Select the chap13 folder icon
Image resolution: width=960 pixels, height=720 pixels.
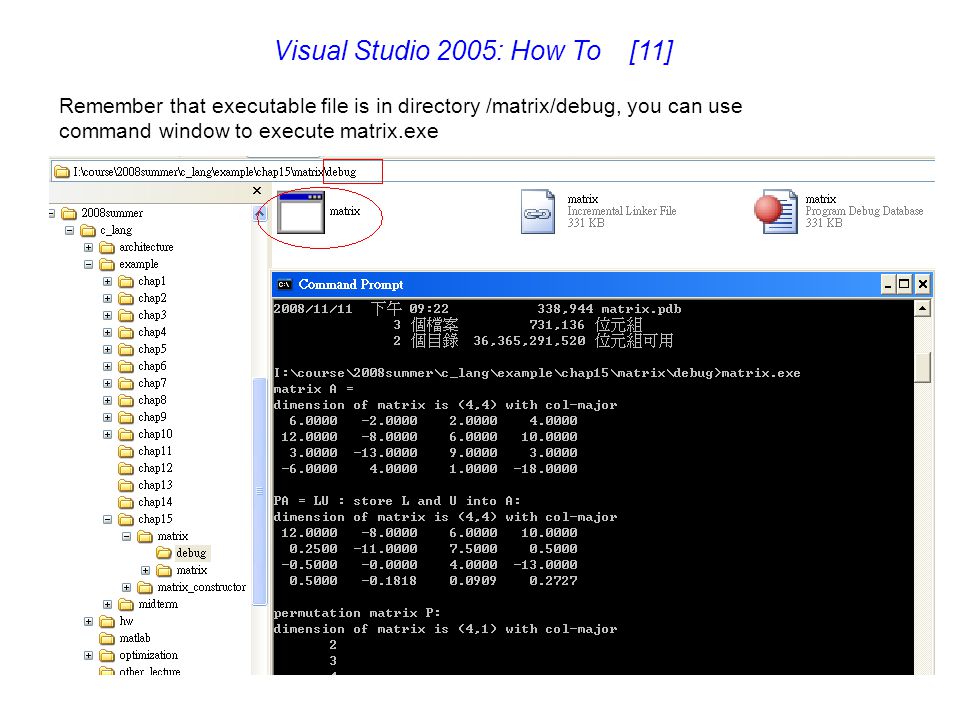tap(126, 486)
